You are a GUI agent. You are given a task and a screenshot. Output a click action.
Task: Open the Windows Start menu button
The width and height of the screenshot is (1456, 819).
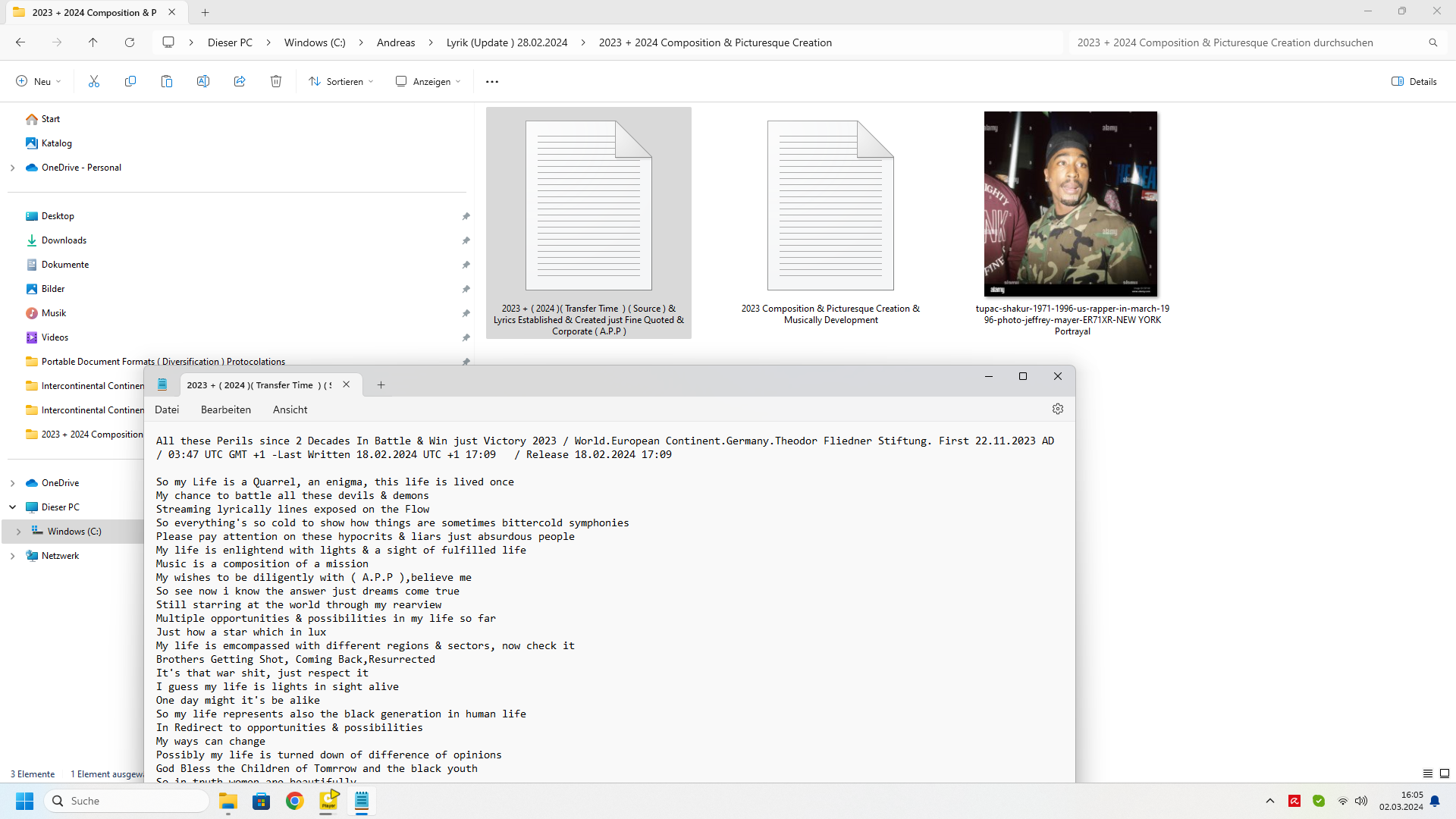point(24,801)
